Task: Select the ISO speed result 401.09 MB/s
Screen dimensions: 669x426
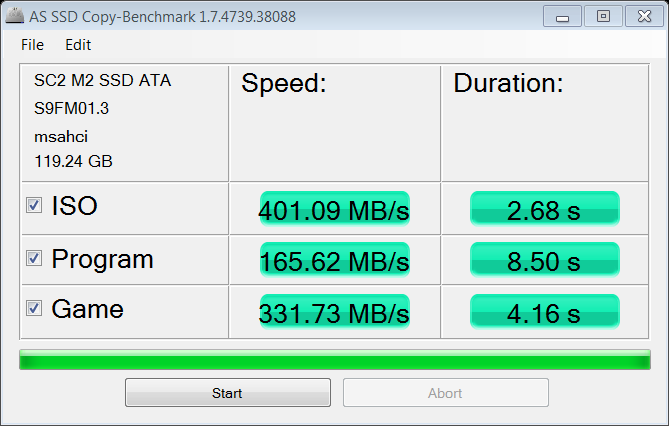Action: tap(334, 211)
